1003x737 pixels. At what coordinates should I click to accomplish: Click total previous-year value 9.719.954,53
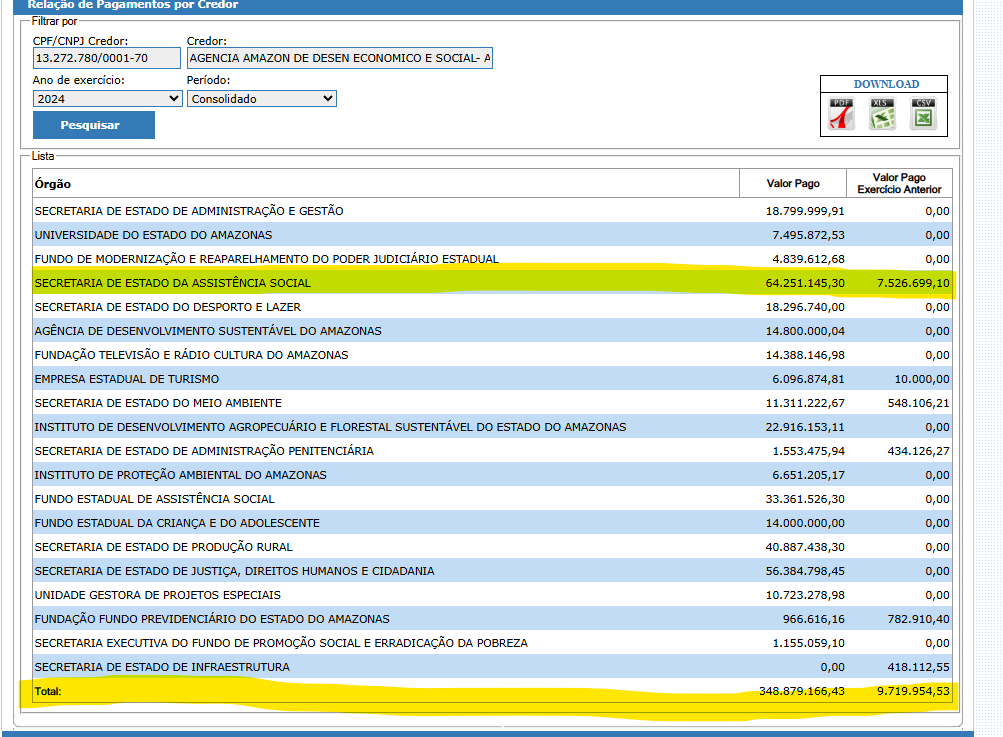(913, 691)
